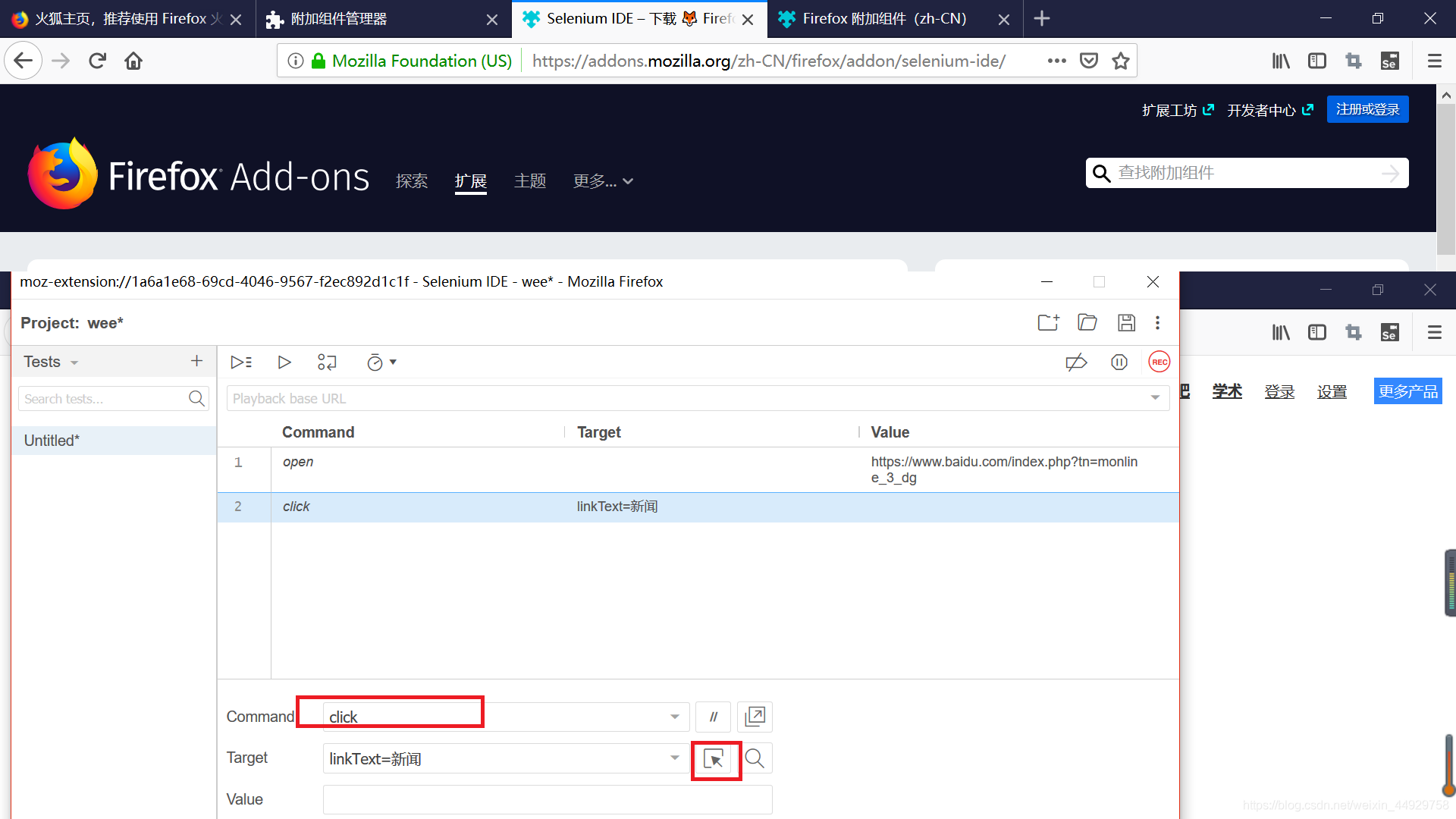1456x819 pixels.
Task: Create a new project icon
Action: click(x=1049, y=322)
